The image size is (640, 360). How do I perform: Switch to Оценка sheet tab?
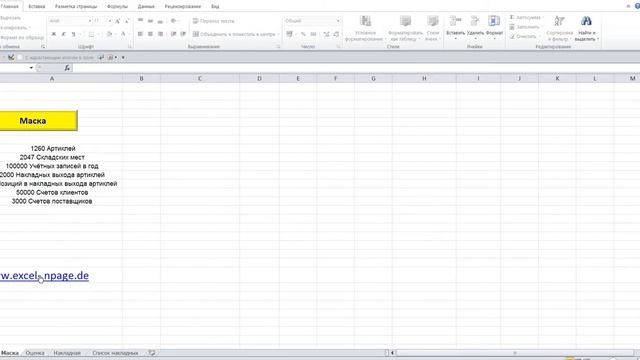(35, 353)
